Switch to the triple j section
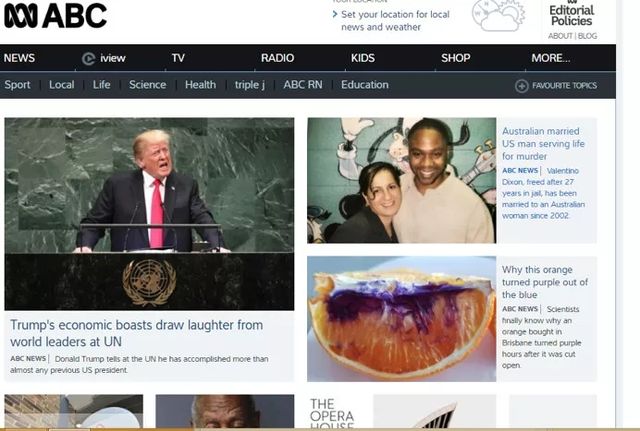640x431 pixels. (251, 85)
